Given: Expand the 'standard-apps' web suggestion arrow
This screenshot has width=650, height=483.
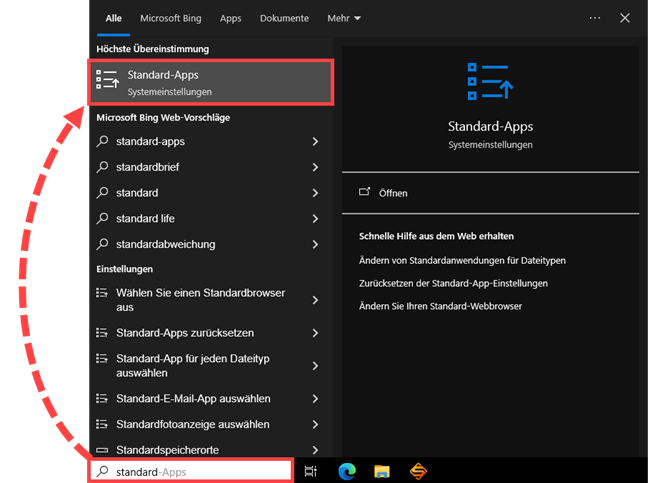Looking at the screenshot, I should [315, 141].
